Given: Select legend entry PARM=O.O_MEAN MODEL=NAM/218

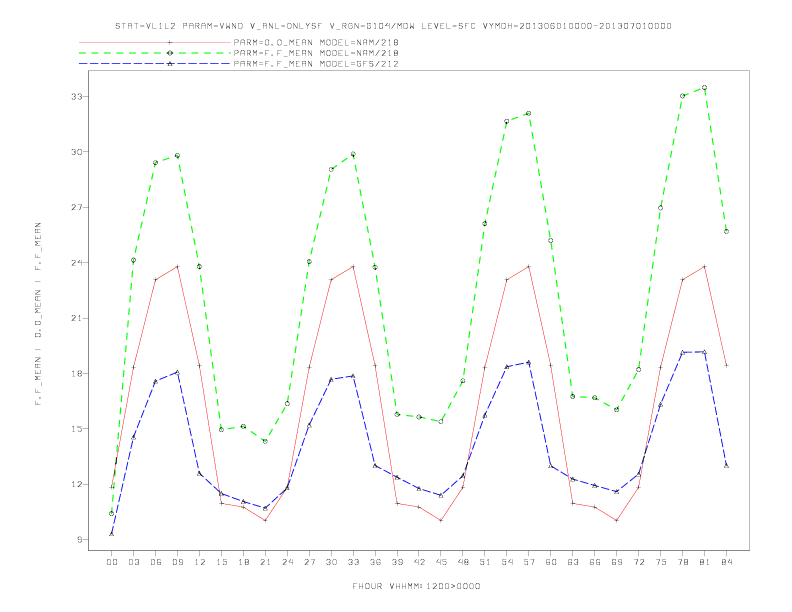Looking at the screenshot, I should [316, 42].
